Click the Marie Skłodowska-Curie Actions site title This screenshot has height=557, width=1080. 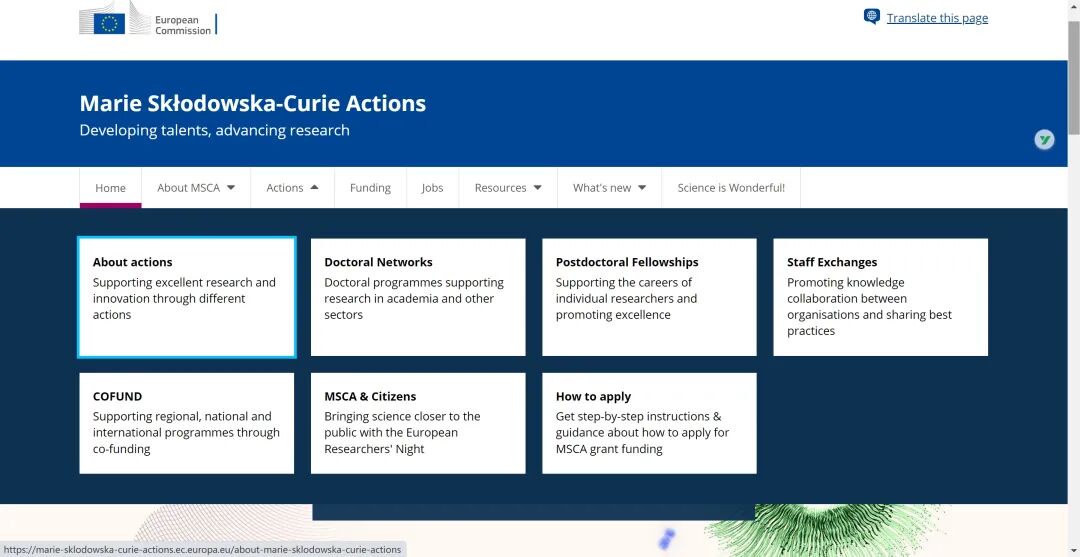(x=253, y=103)
